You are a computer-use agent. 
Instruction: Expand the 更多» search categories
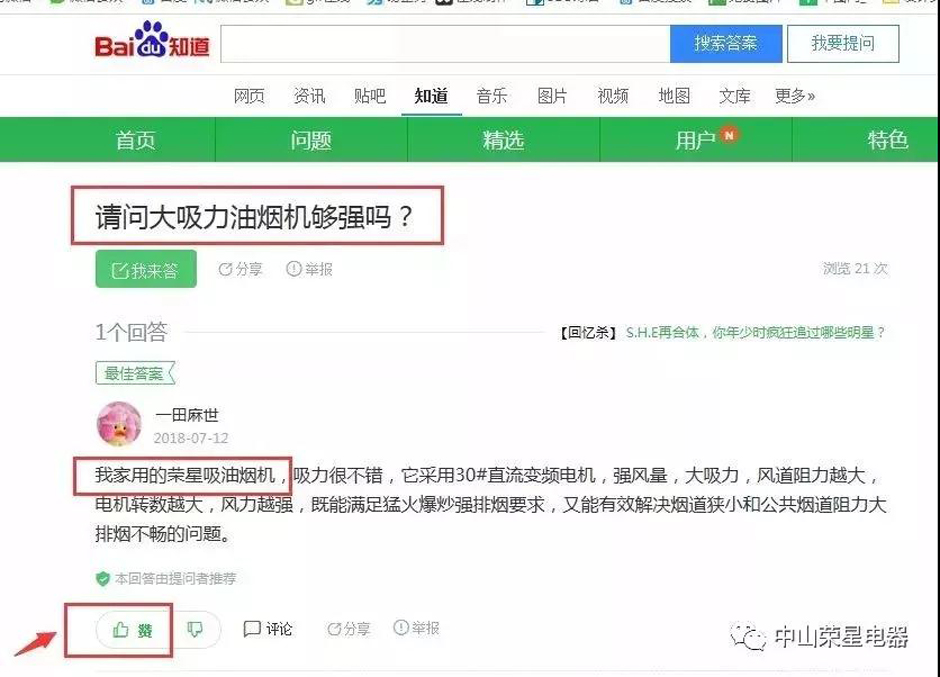794,96
